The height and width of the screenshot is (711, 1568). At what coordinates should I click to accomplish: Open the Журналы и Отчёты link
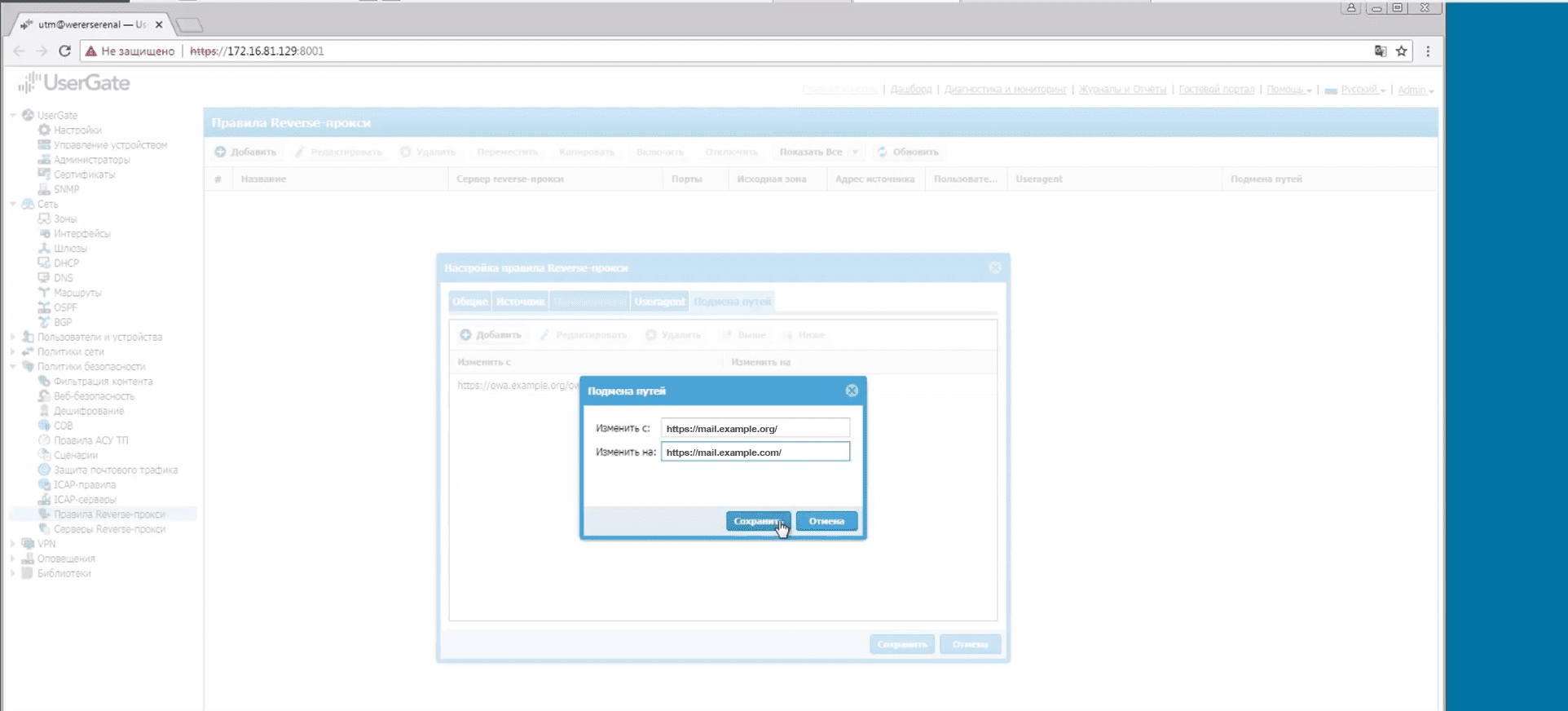(x=1122, y=90)
